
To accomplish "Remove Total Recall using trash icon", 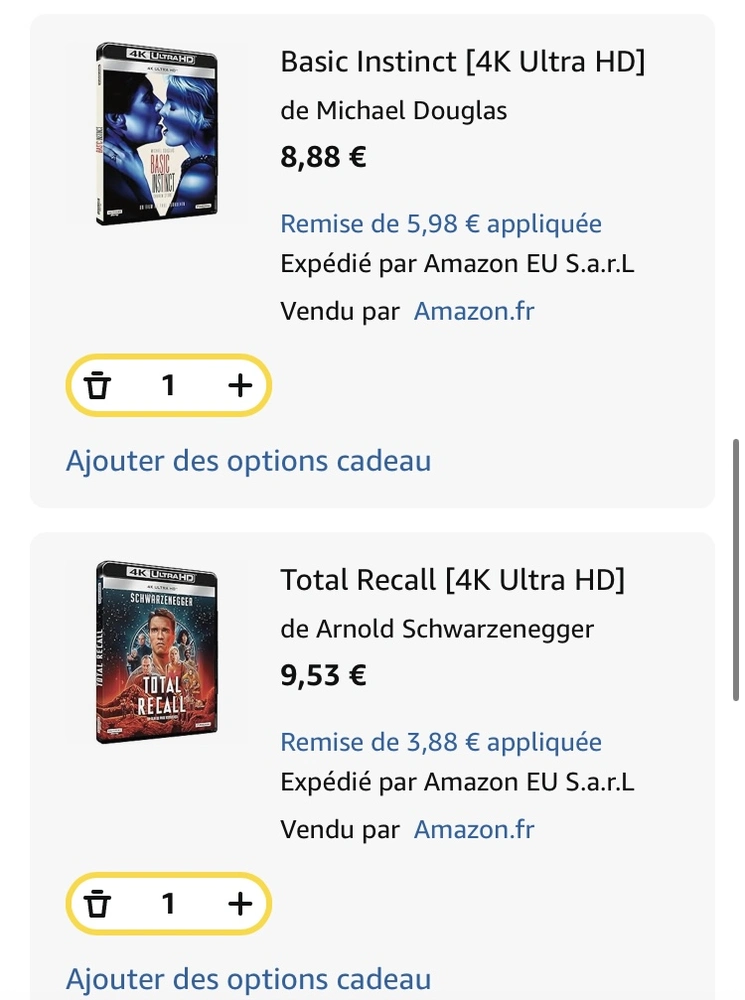I will point(98,903).
